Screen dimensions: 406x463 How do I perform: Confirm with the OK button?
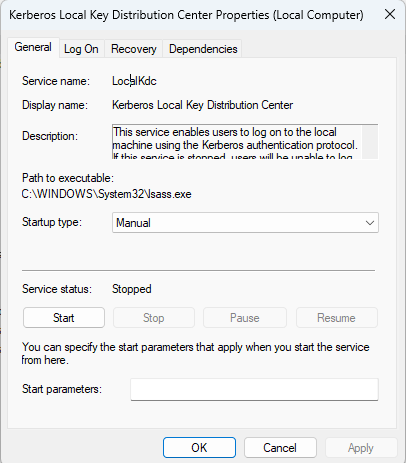pyautogui.click(x=199, y=448)
